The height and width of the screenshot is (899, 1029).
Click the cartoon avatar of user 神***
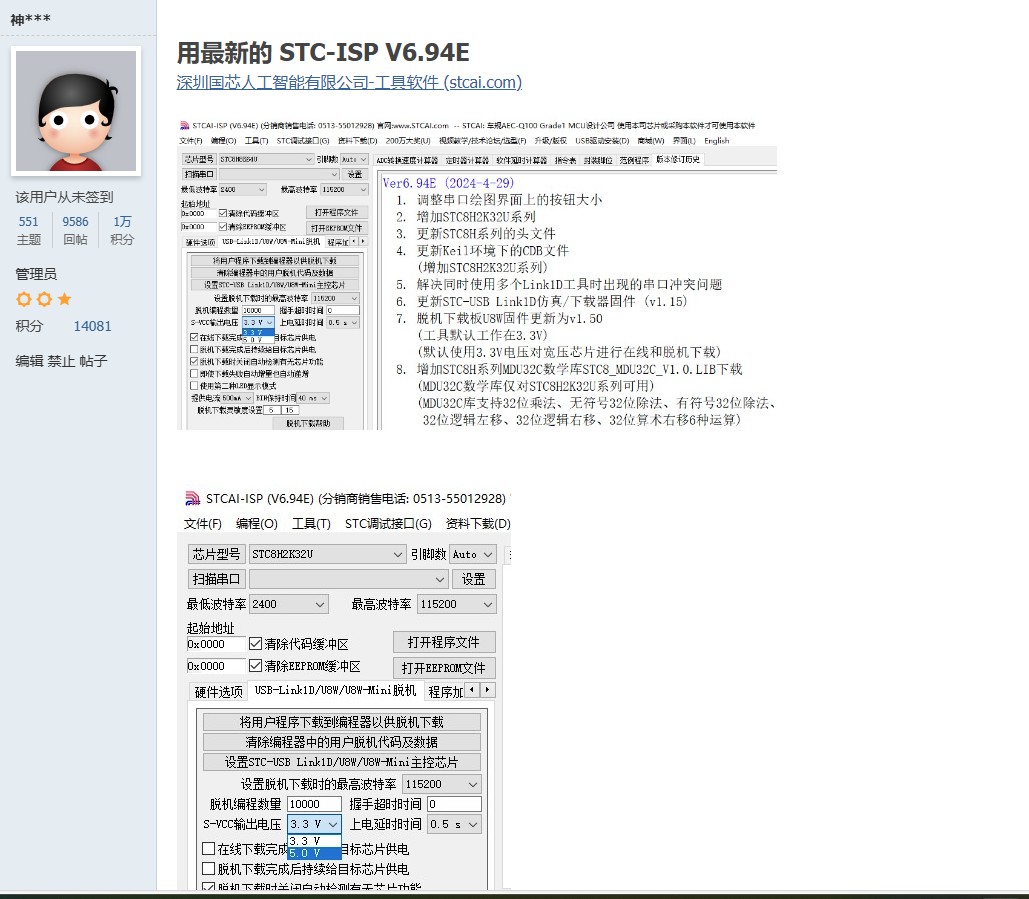(76, 111)
